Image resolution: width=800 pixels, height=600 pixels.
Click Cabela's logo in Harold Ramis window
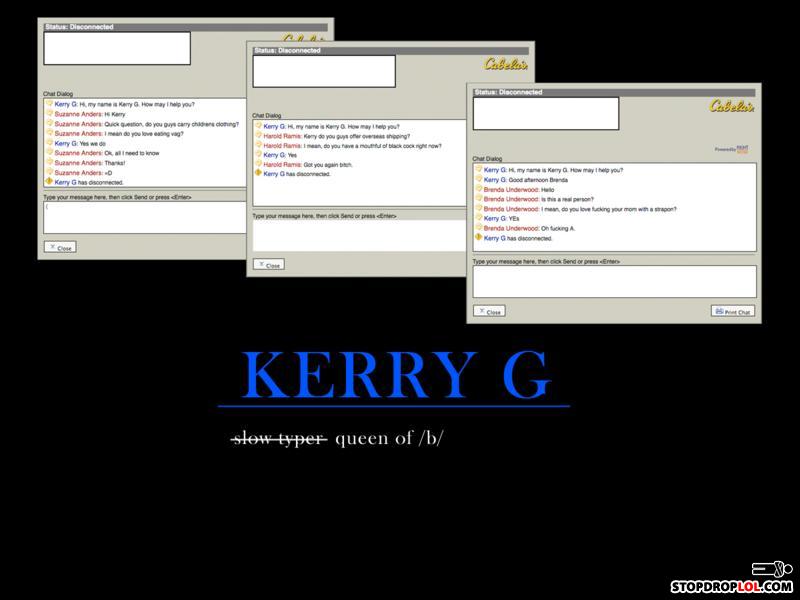[x=506, y=64]
